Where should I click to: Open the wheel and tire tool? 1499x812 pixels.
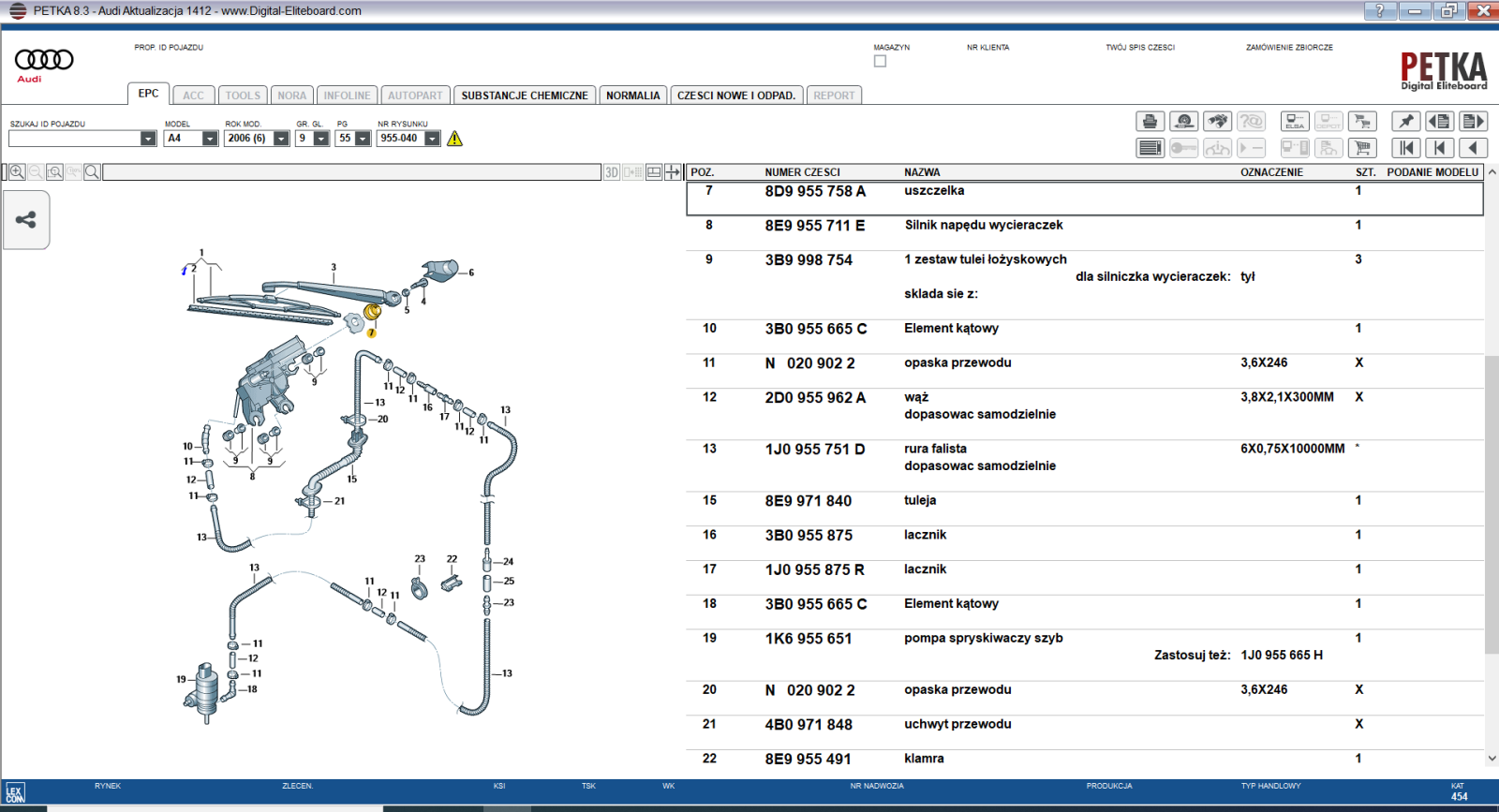click(x=1184, y=121)
